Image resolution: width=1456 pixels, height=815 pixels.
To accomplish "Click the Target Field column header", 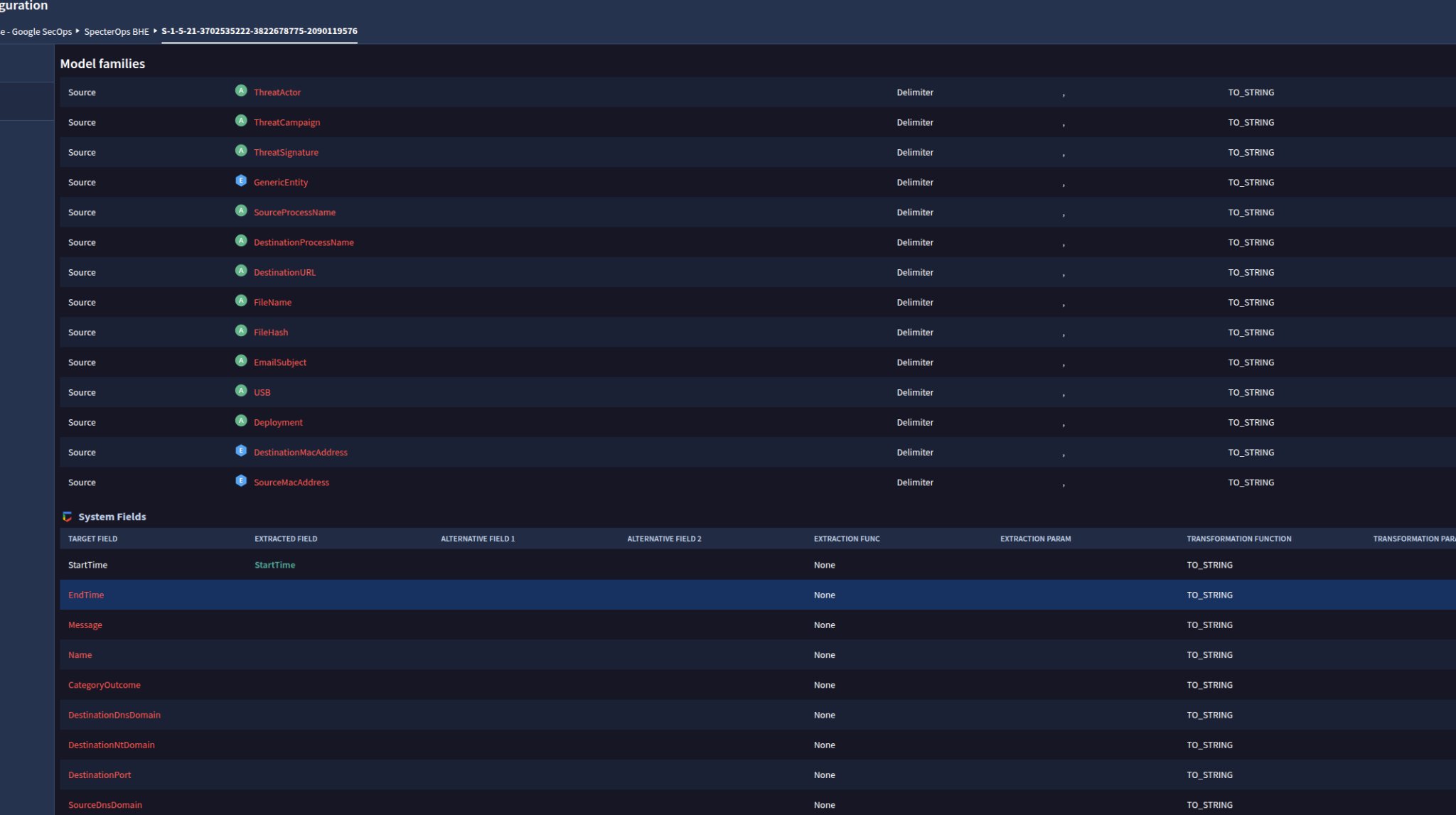I will (93, 539).
